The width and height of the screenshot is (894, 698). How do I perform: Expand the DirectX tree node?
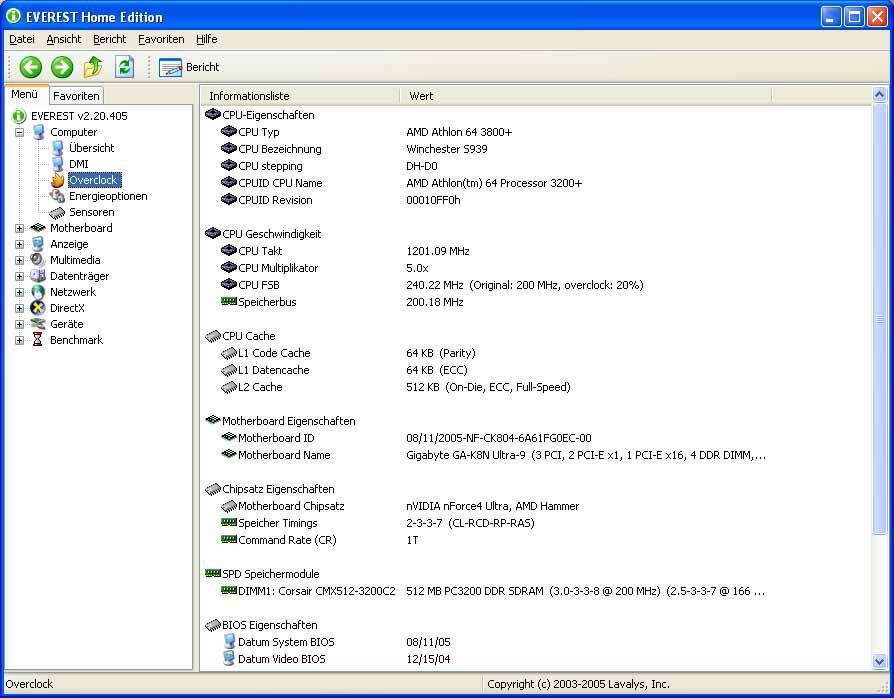[x=19, y=308]
